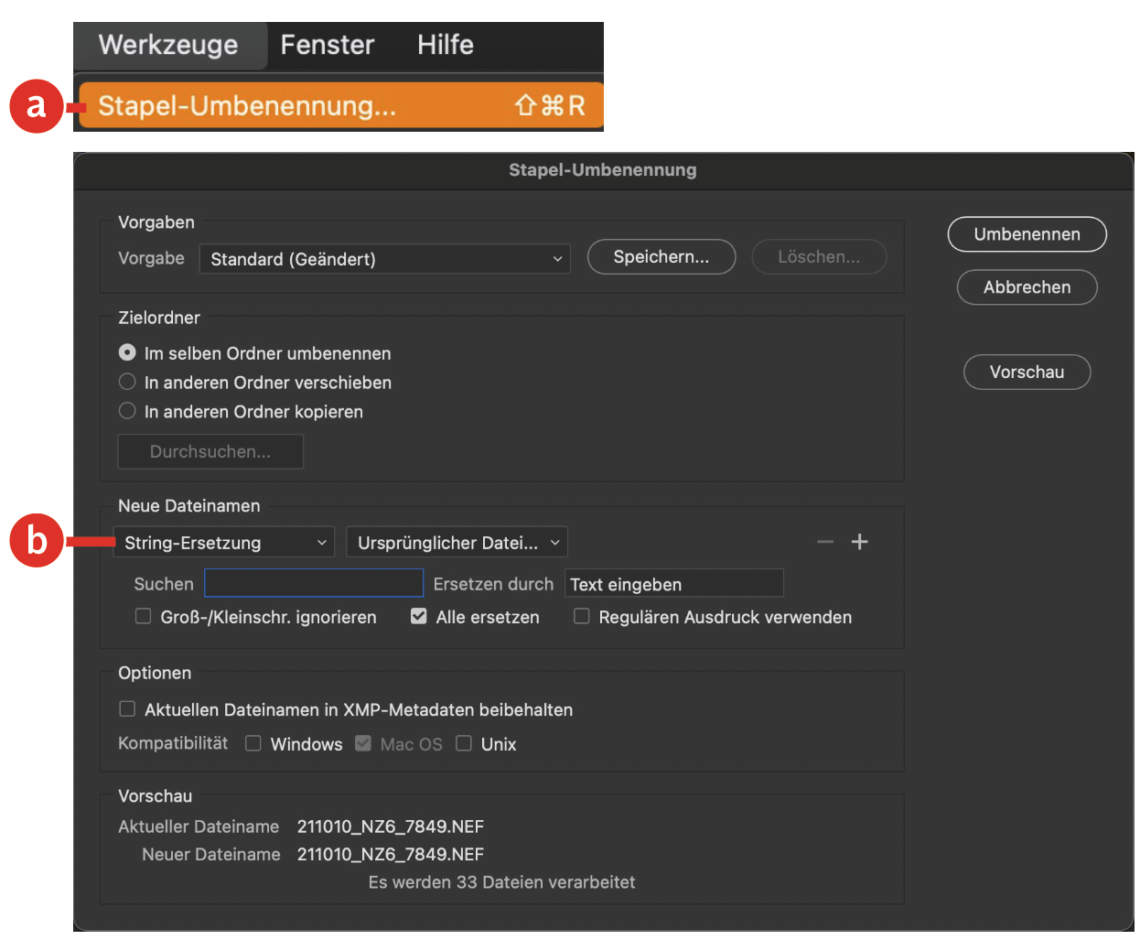Focus the Ersetzen durch text field
1140x940 pixels.
(x=674, y=583)
